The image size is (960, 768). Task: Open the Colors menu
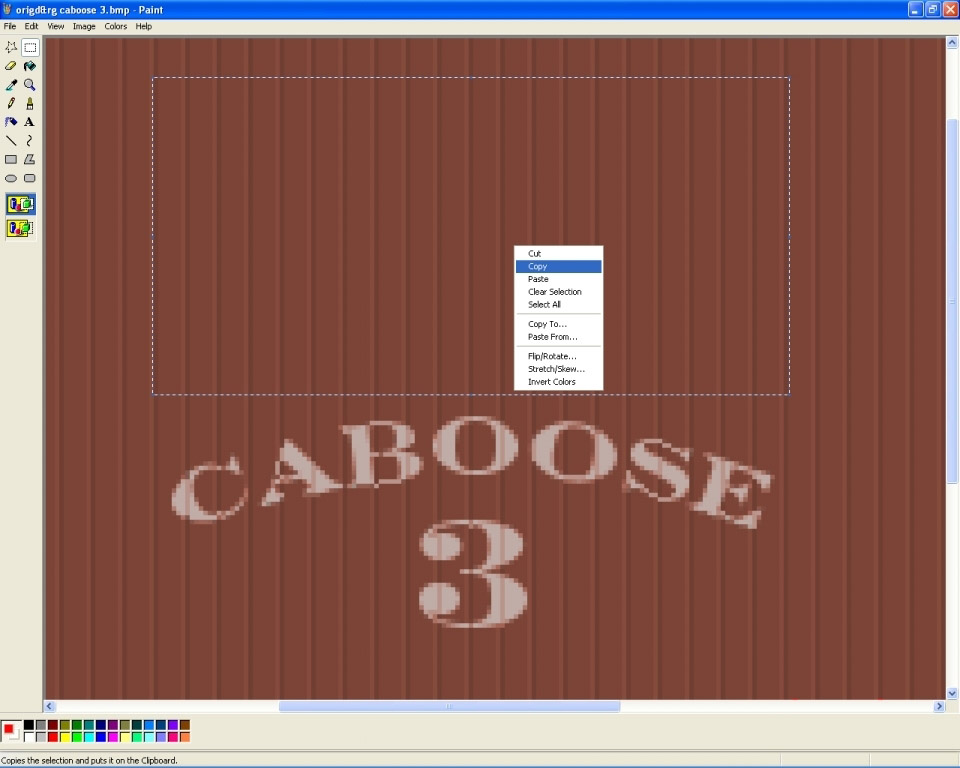click(116, 26)
